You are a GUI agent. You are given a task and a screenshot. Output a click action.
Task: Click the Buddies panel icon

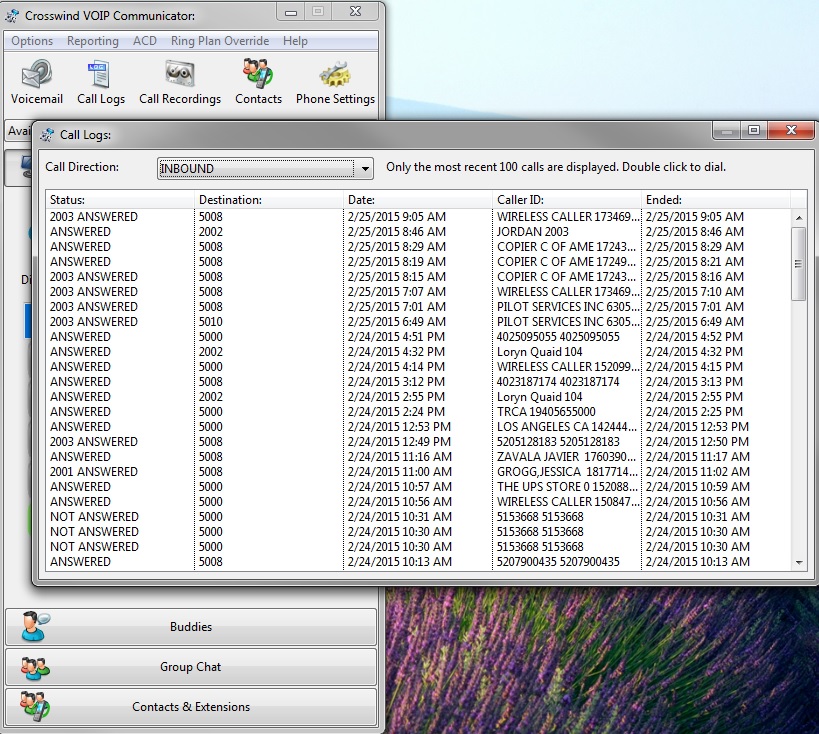click(x=36, y=627)
